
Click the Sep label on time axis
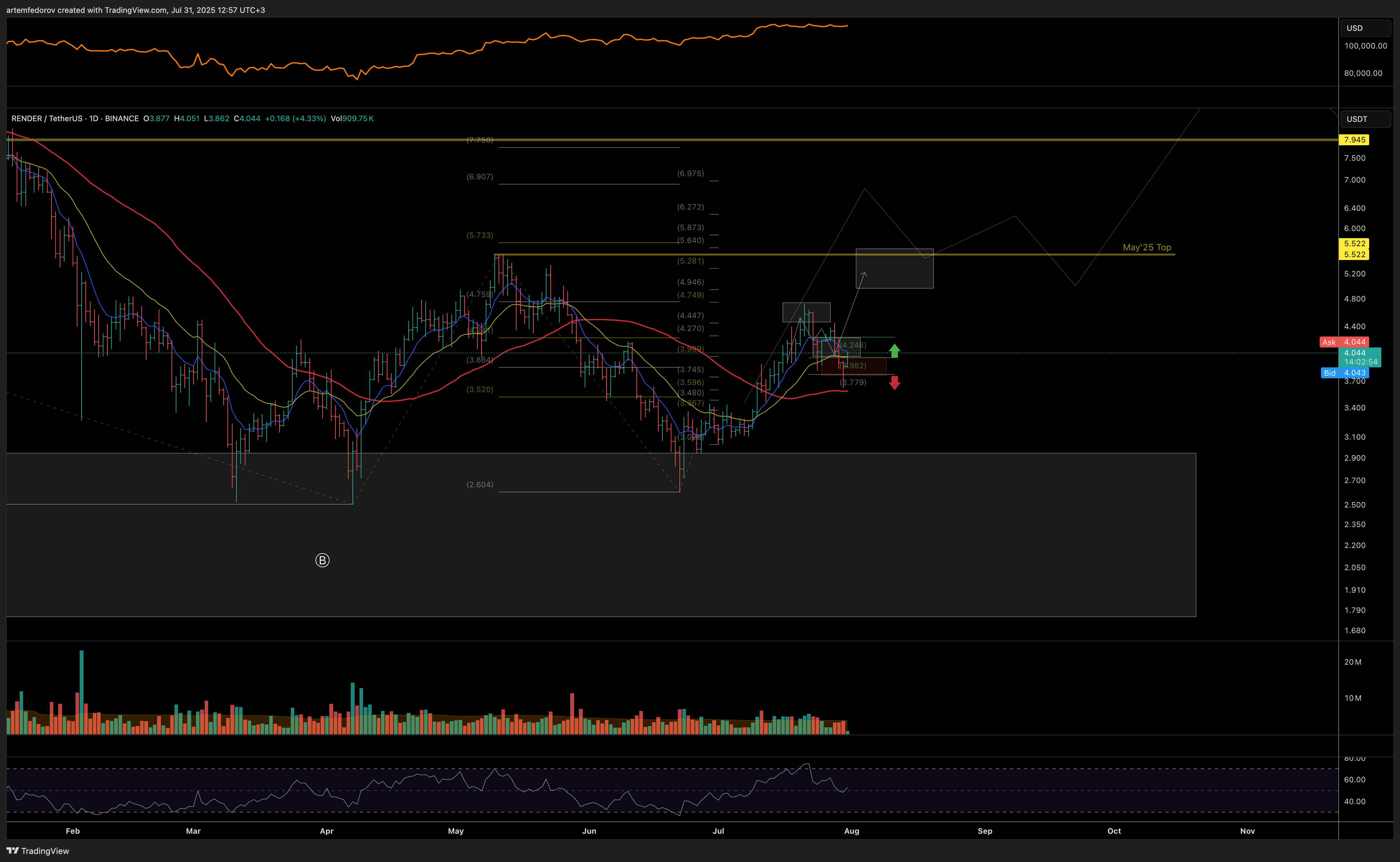[985, 831]
